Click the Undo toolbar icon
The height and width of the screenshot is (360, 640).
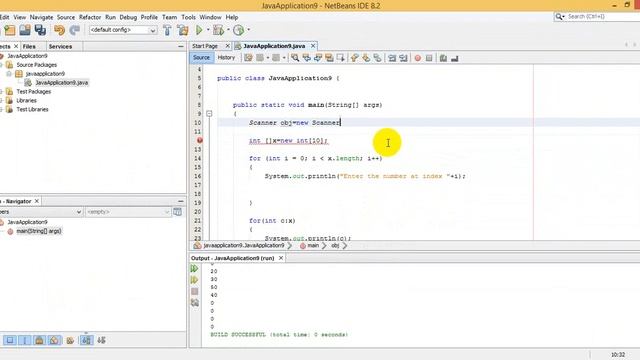(x=60, y=30)
